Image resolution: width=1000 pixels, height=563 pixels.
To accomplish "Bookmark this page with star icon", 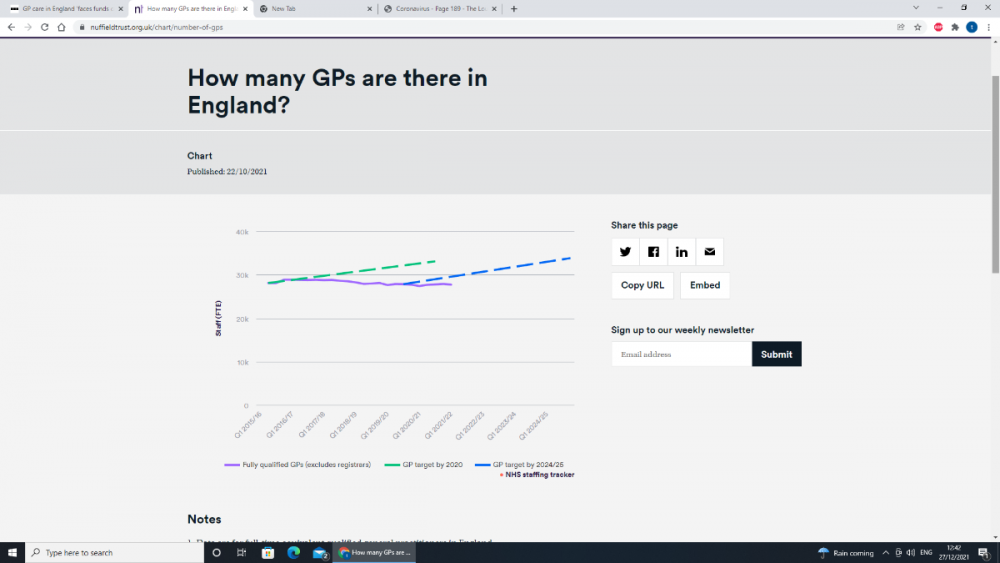I will 917,27.
